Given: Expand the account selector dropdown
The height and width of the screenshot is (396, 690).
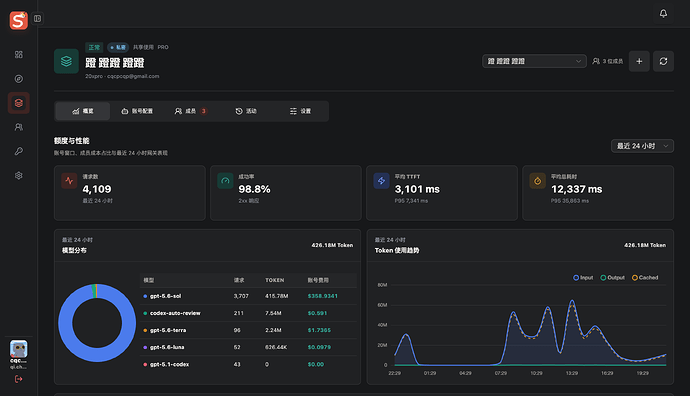Looking at the screenshot, I should click(534, 61).
